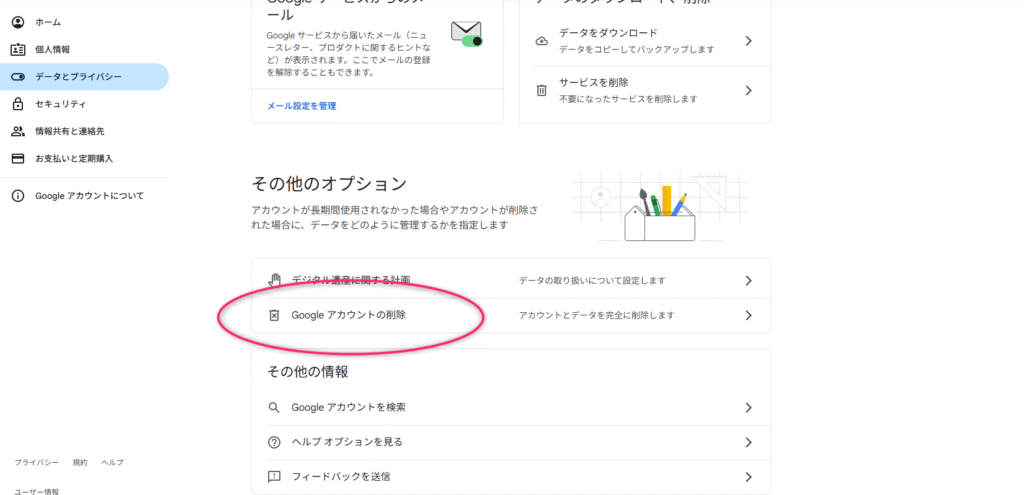Click the ヘルプ footer link
Viewport: 1024px width, 495px height.
[112, 462]
